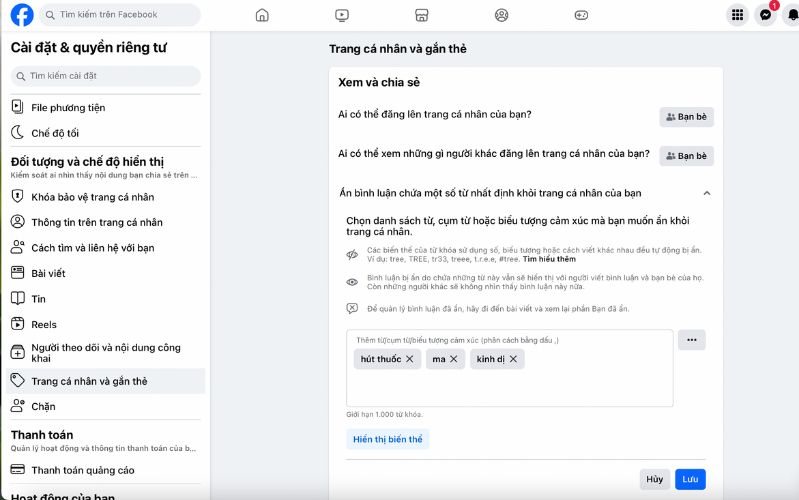Click the book icon beside 'Tin'

tap(17, 298)
